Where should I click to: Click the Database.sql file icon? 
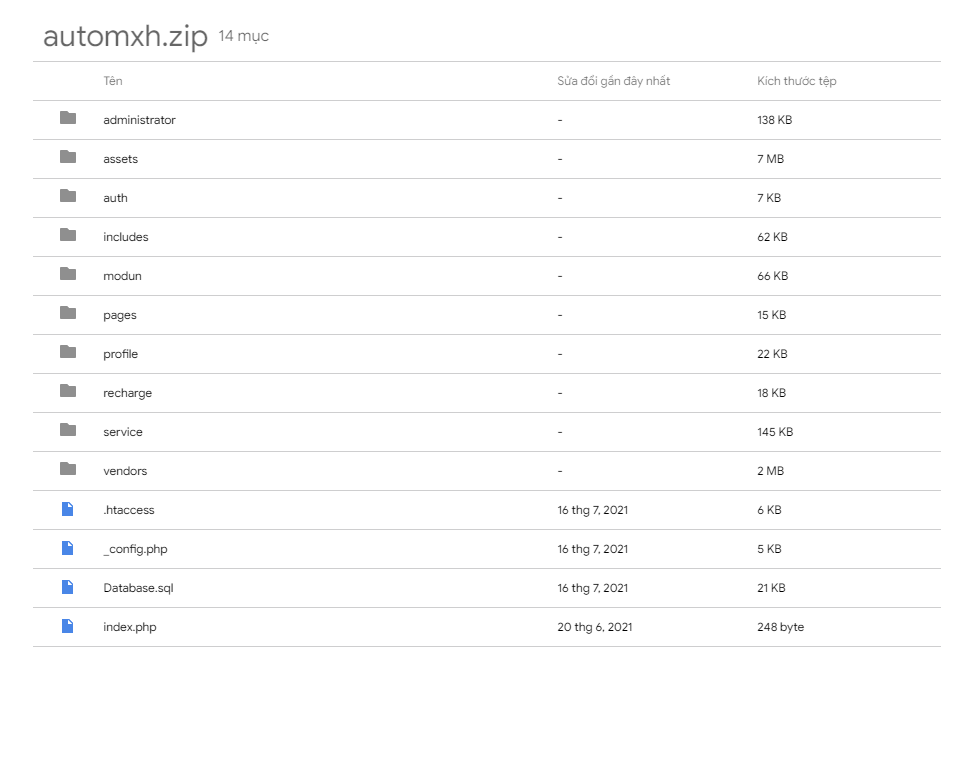(x=67, y=588)
